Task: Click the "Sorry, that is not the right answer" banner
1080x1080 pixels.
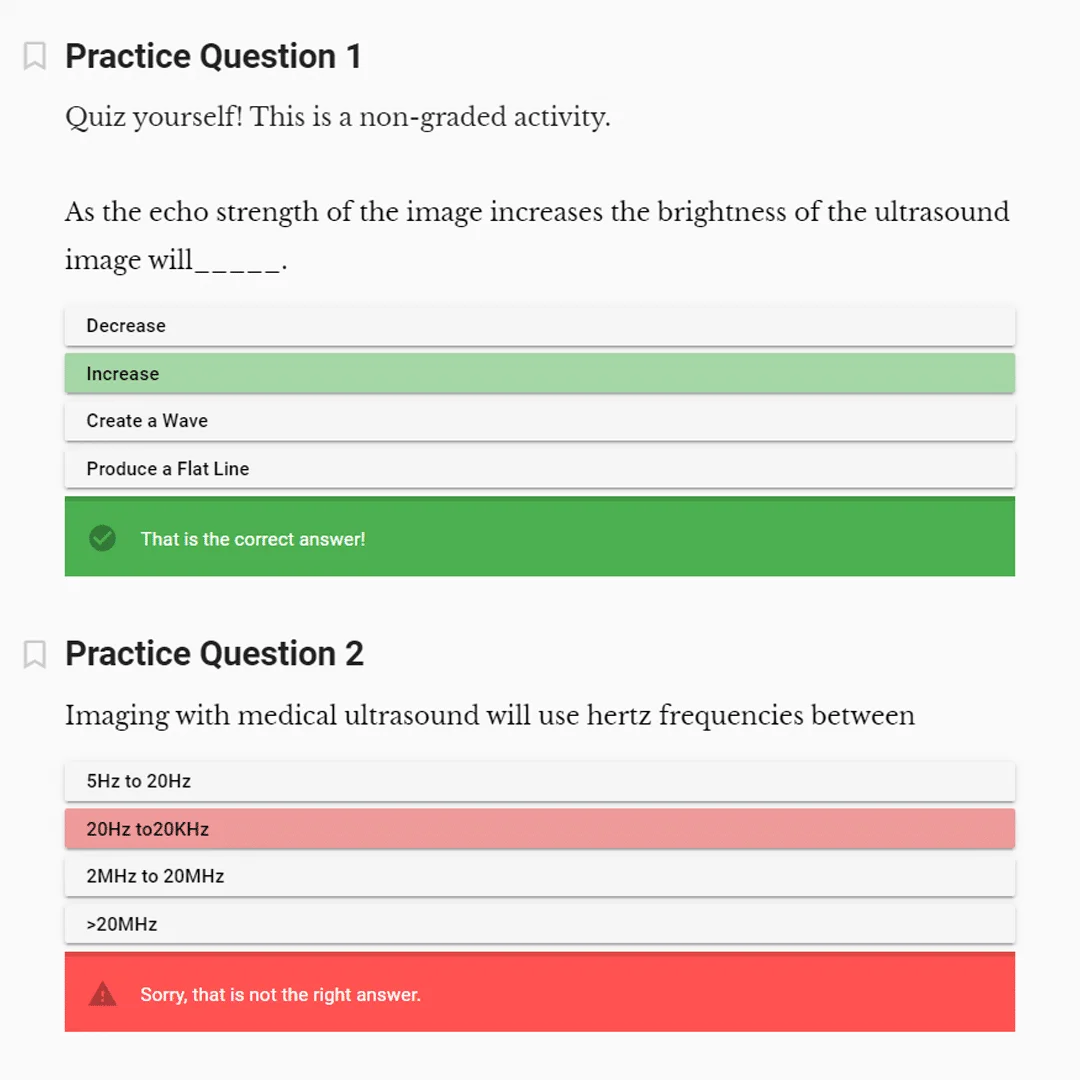Action: point(540,993)
